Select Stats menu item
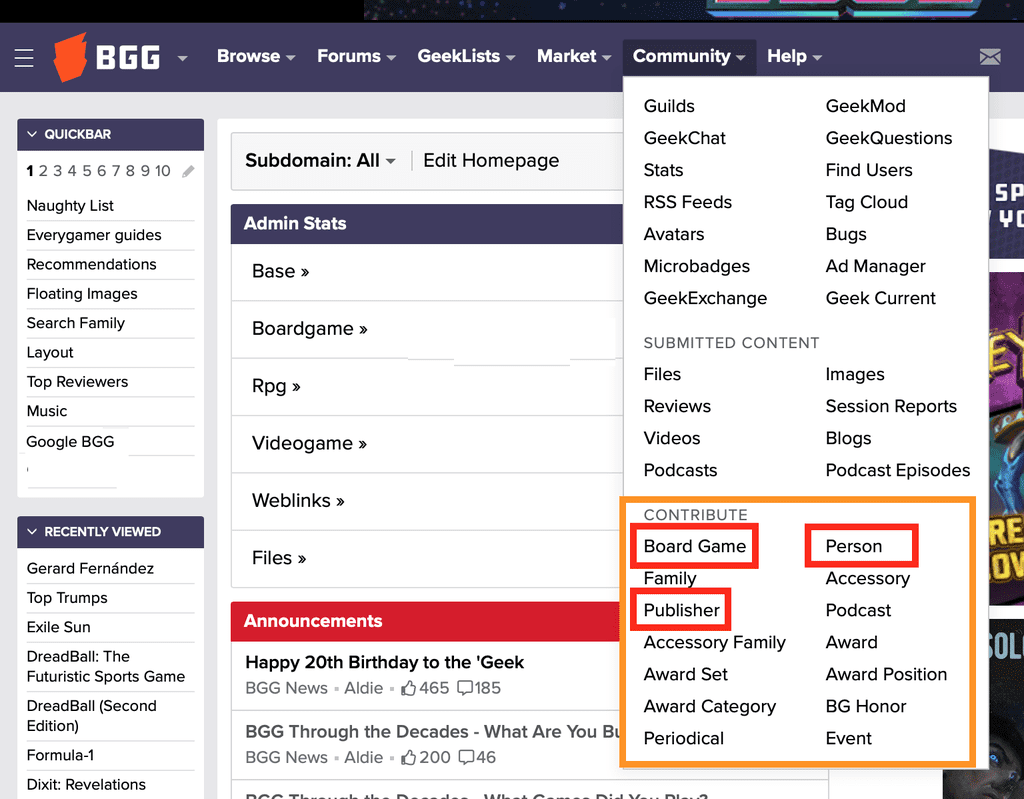The height and width of the screenshot is (799, 1024). coord(663,170)
